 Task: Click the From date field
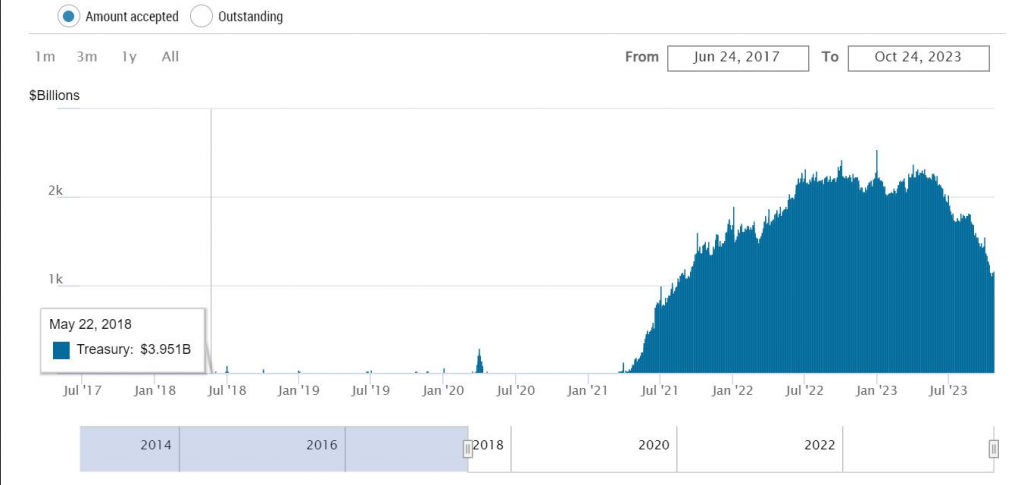click(738, 57)
